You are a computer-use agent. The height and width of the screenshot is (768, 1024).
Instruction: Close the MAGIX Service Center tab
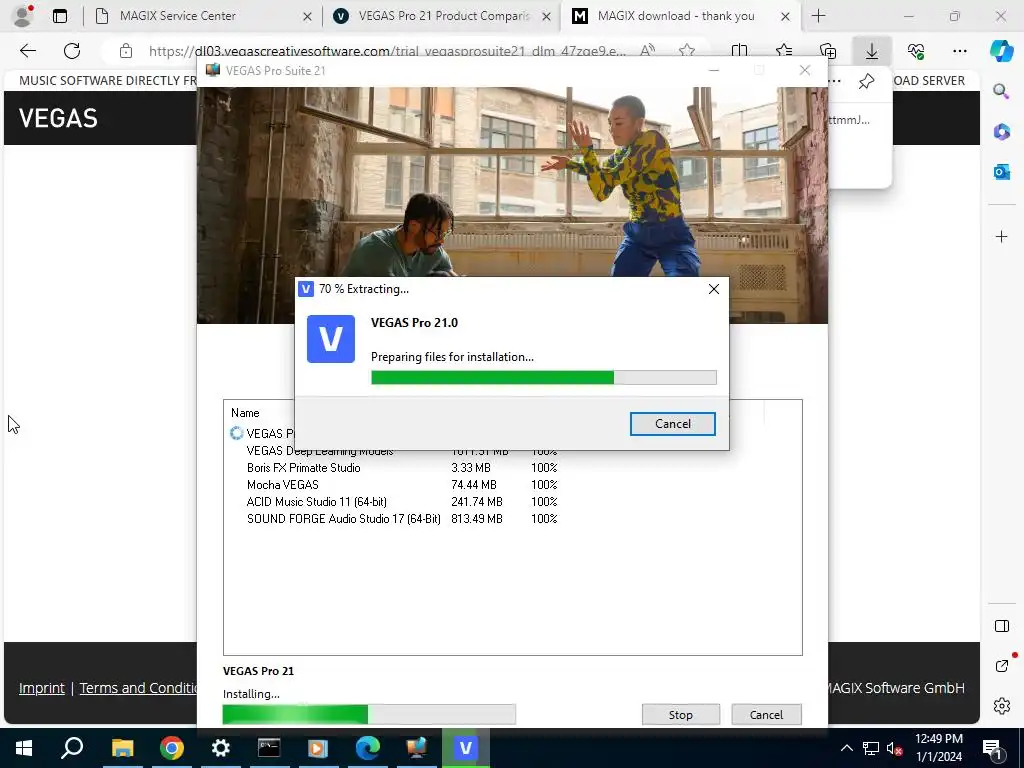point(307,16)
